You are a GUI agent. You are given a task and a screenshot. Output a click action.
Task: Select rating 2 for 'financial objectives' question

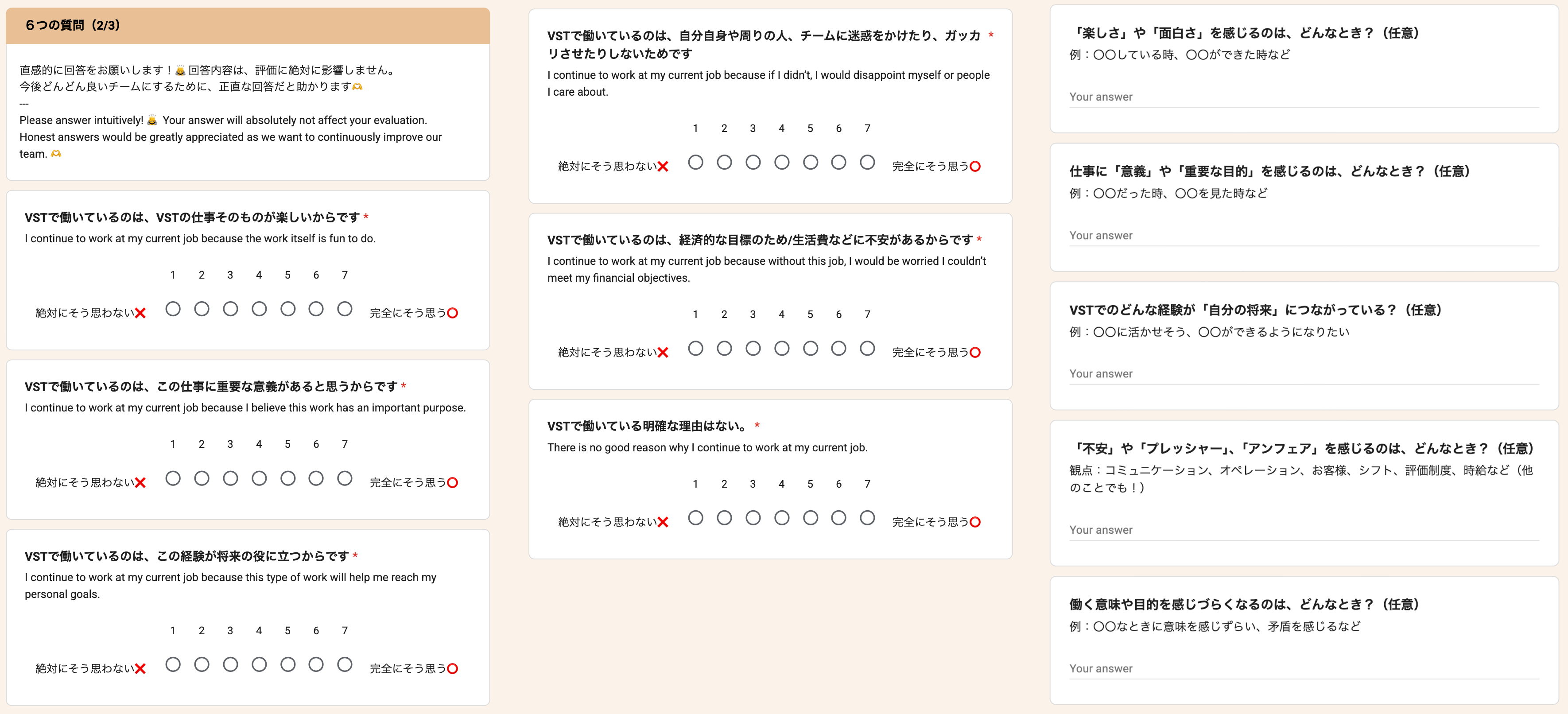tap(724, 348)
